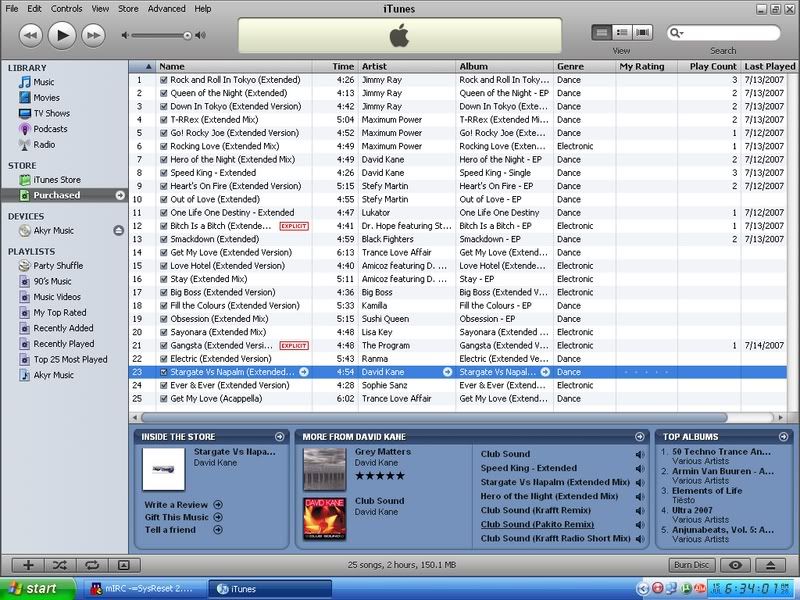
Task: Switch to list view mode
Action: [602, 33]
